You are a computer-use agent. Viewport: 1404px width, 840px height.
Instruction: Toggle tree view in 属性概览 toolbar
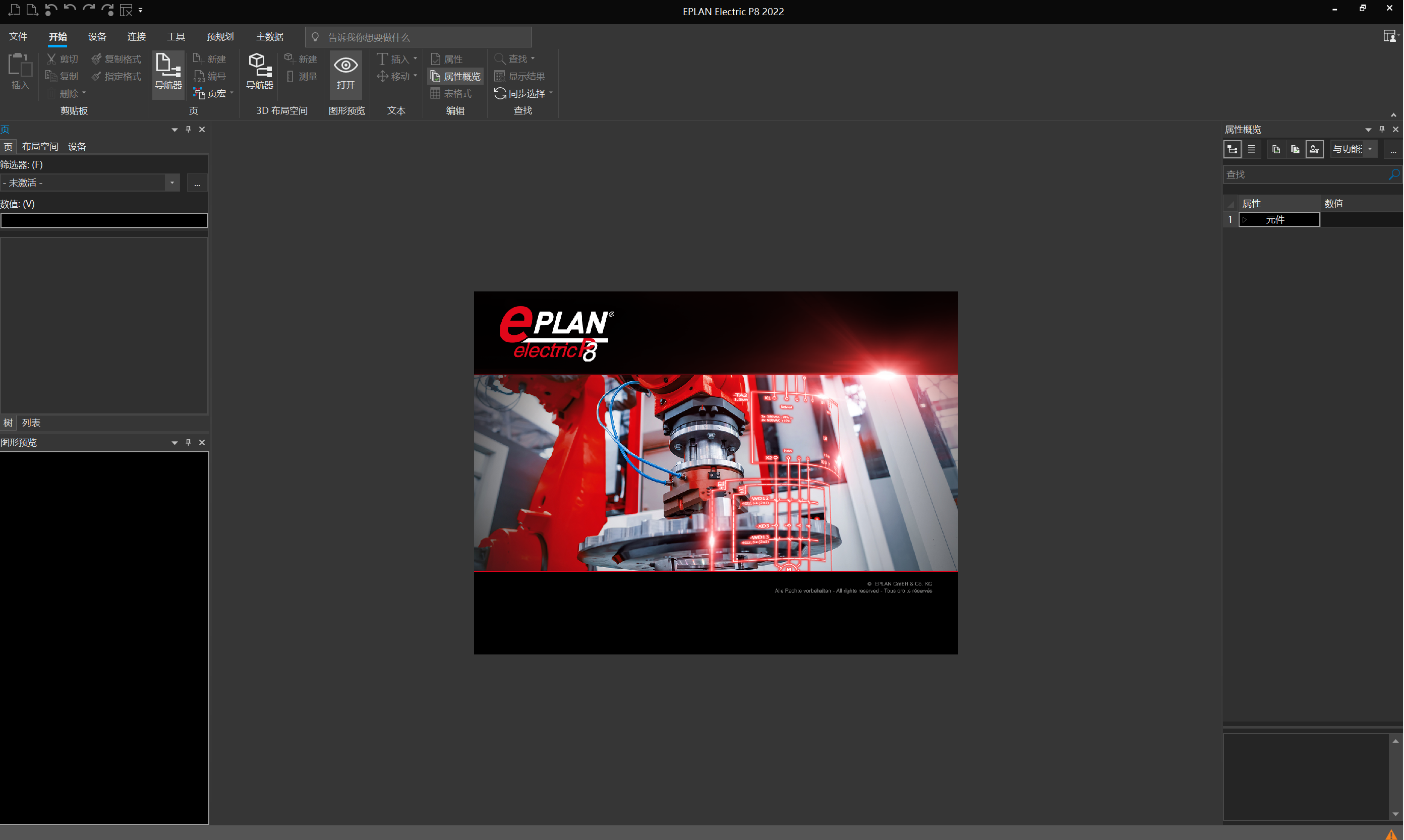[x=1232, y=149]
